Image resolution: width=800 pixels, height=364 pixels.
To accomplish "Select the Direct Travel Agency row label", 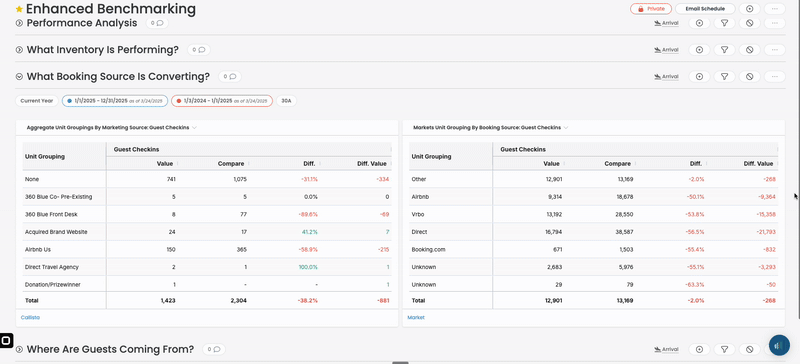I will (x=52, y=267).
